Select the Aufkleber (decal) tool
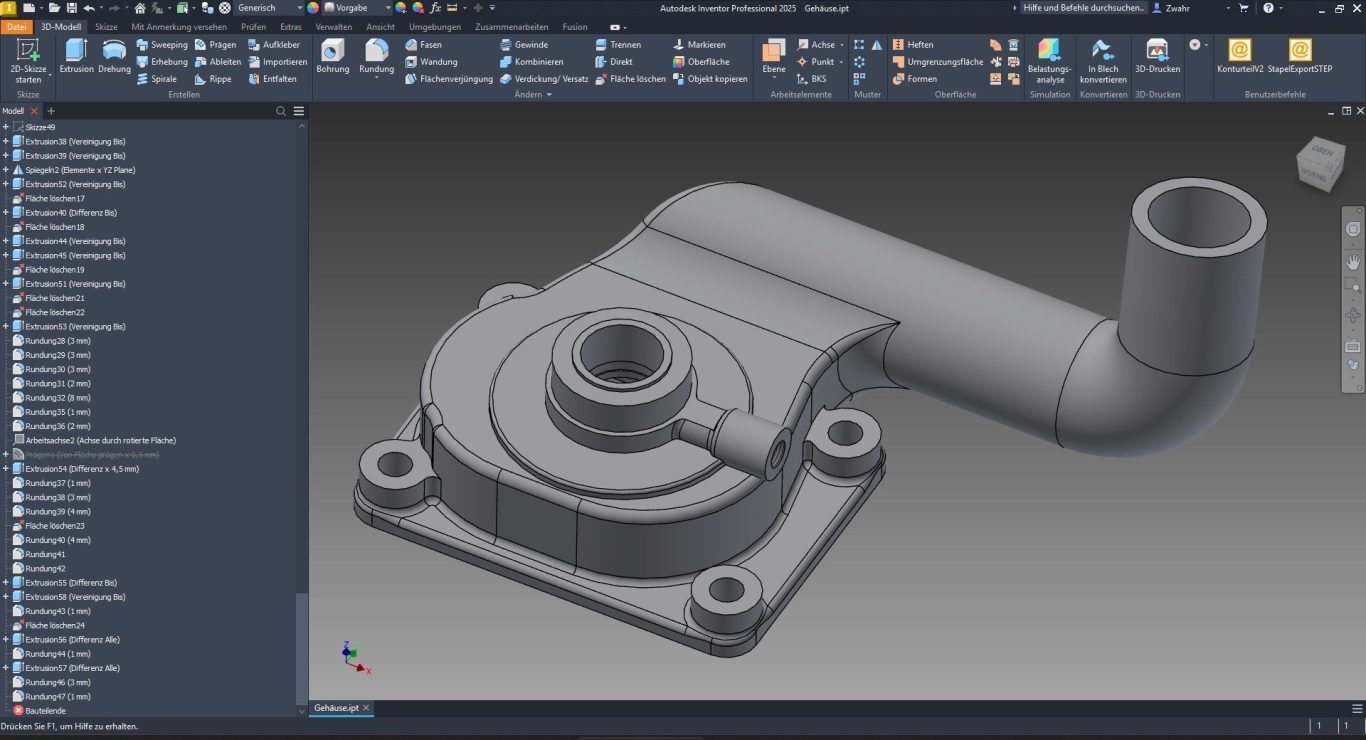 pos(273,45)
